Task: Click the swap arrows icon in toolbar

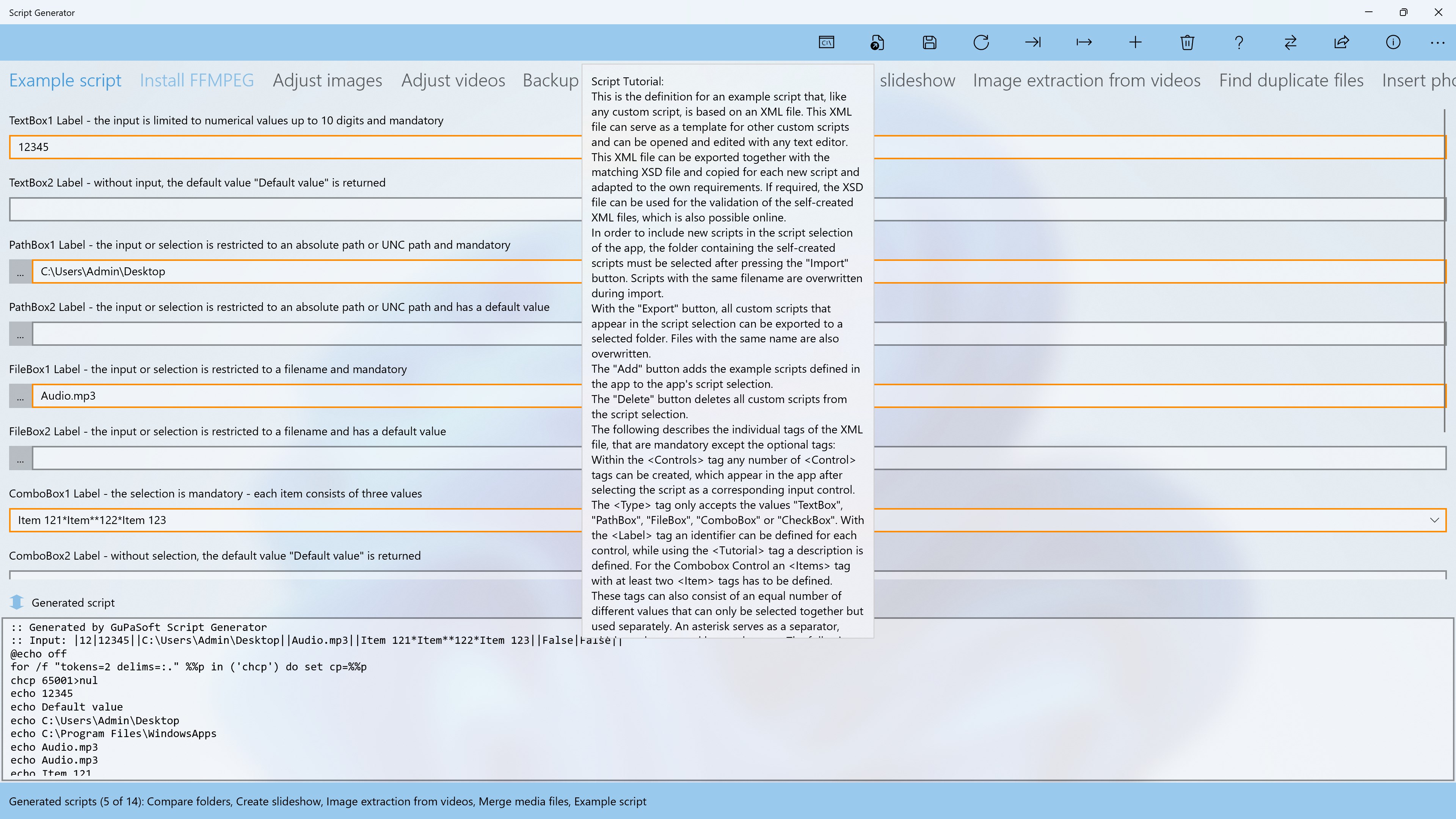Action: pyautogui.click(x=1290, y=42)
